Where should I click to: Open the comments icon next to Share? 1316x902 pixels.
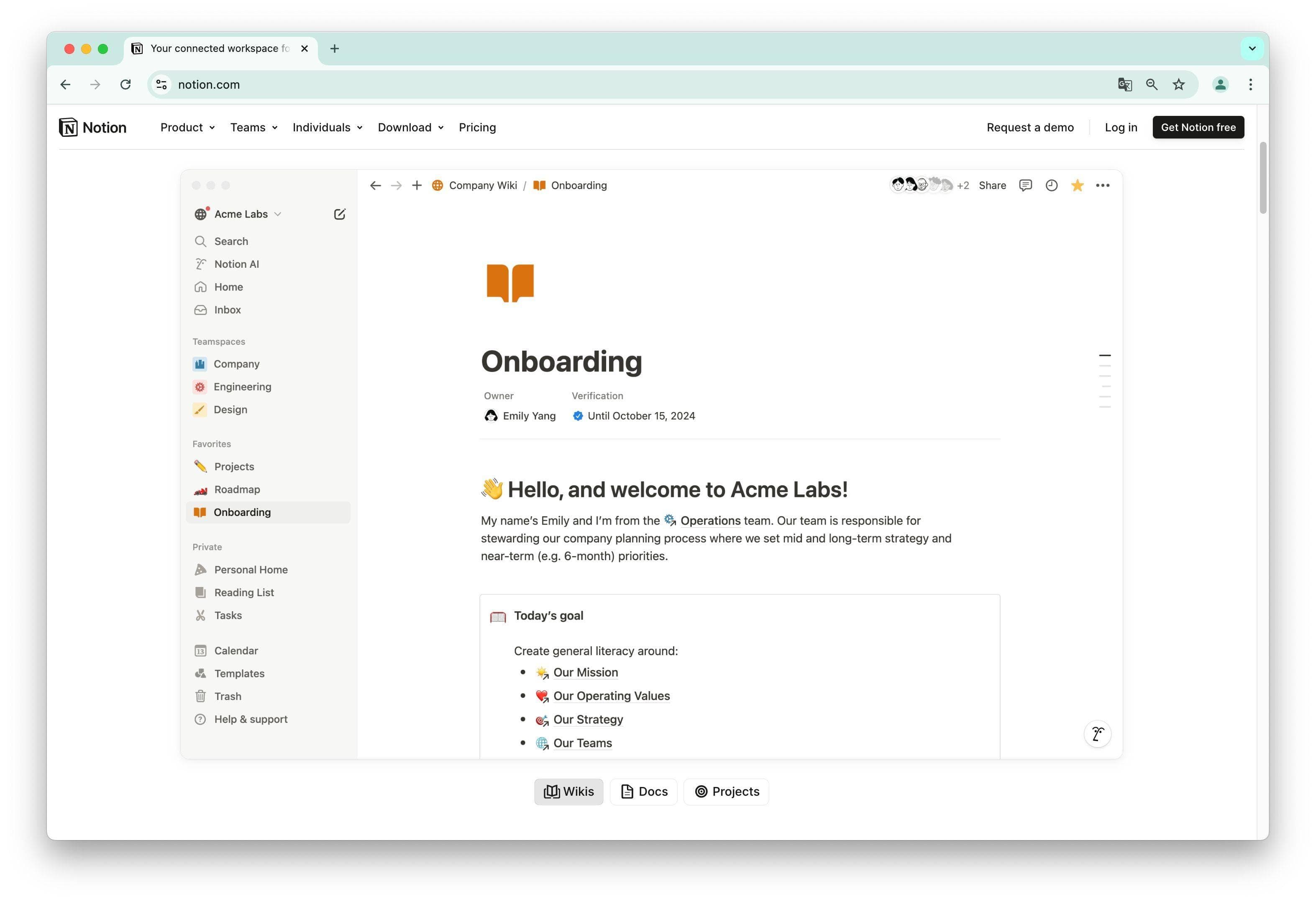click(x=1025, y=185)
